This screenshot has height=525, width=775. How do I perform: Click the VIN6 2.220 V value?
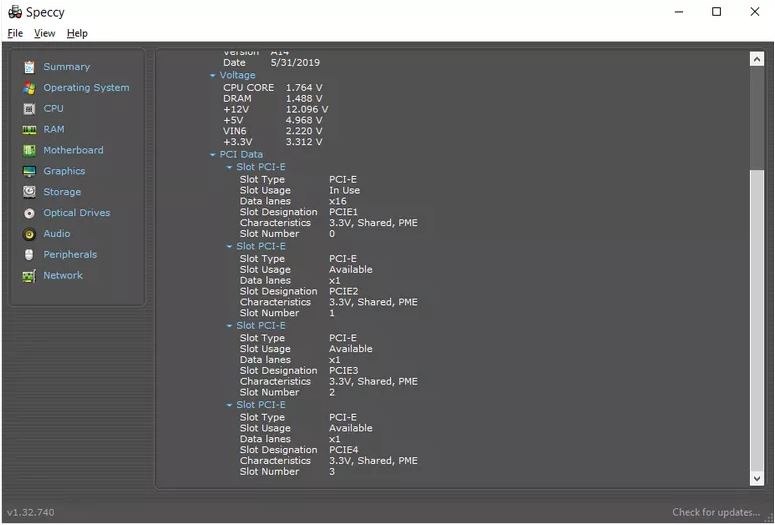pyautogui.click(x=304, y=131)
